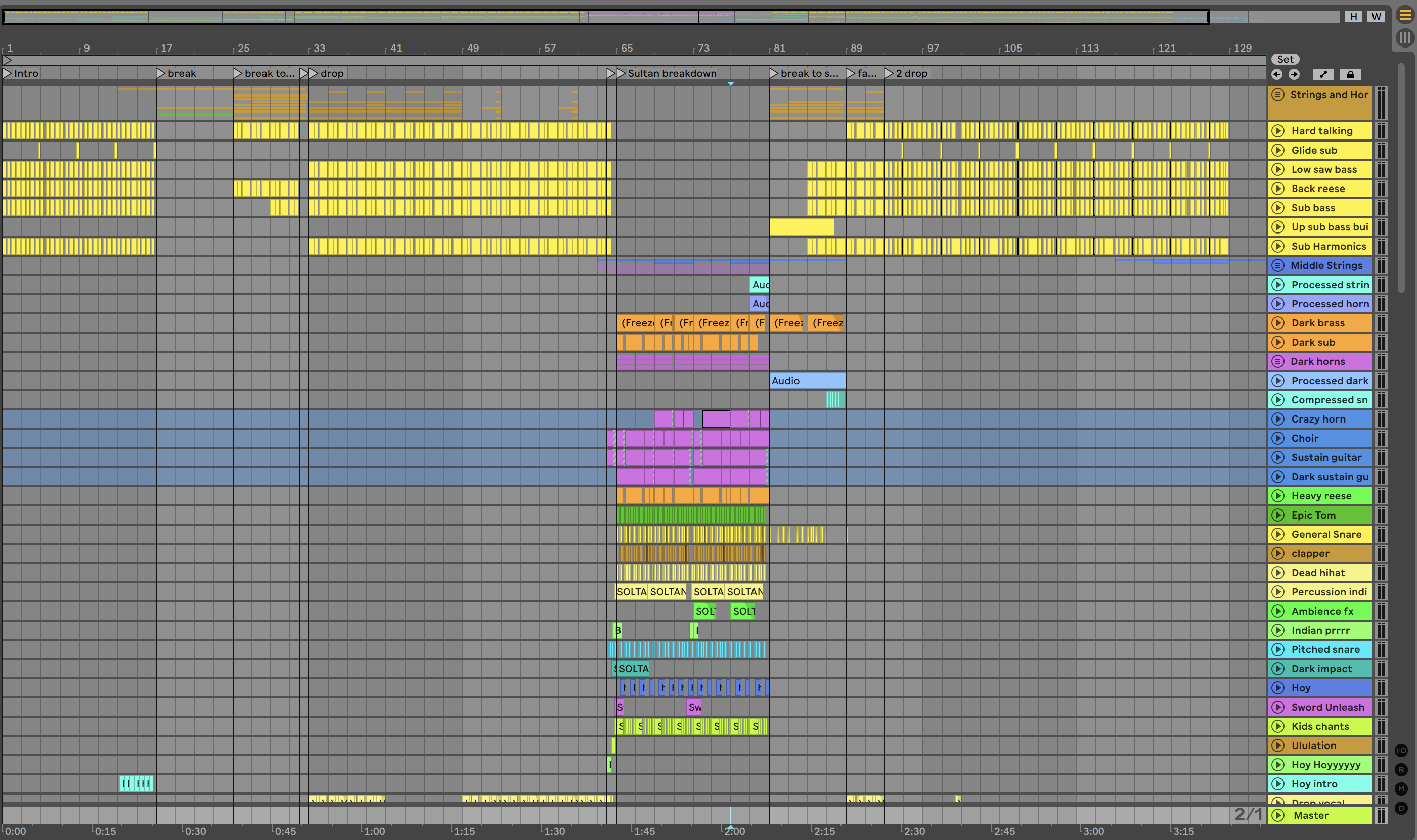
Task: Jump to the next locator arrow
Action: [x=1294, y=74]
